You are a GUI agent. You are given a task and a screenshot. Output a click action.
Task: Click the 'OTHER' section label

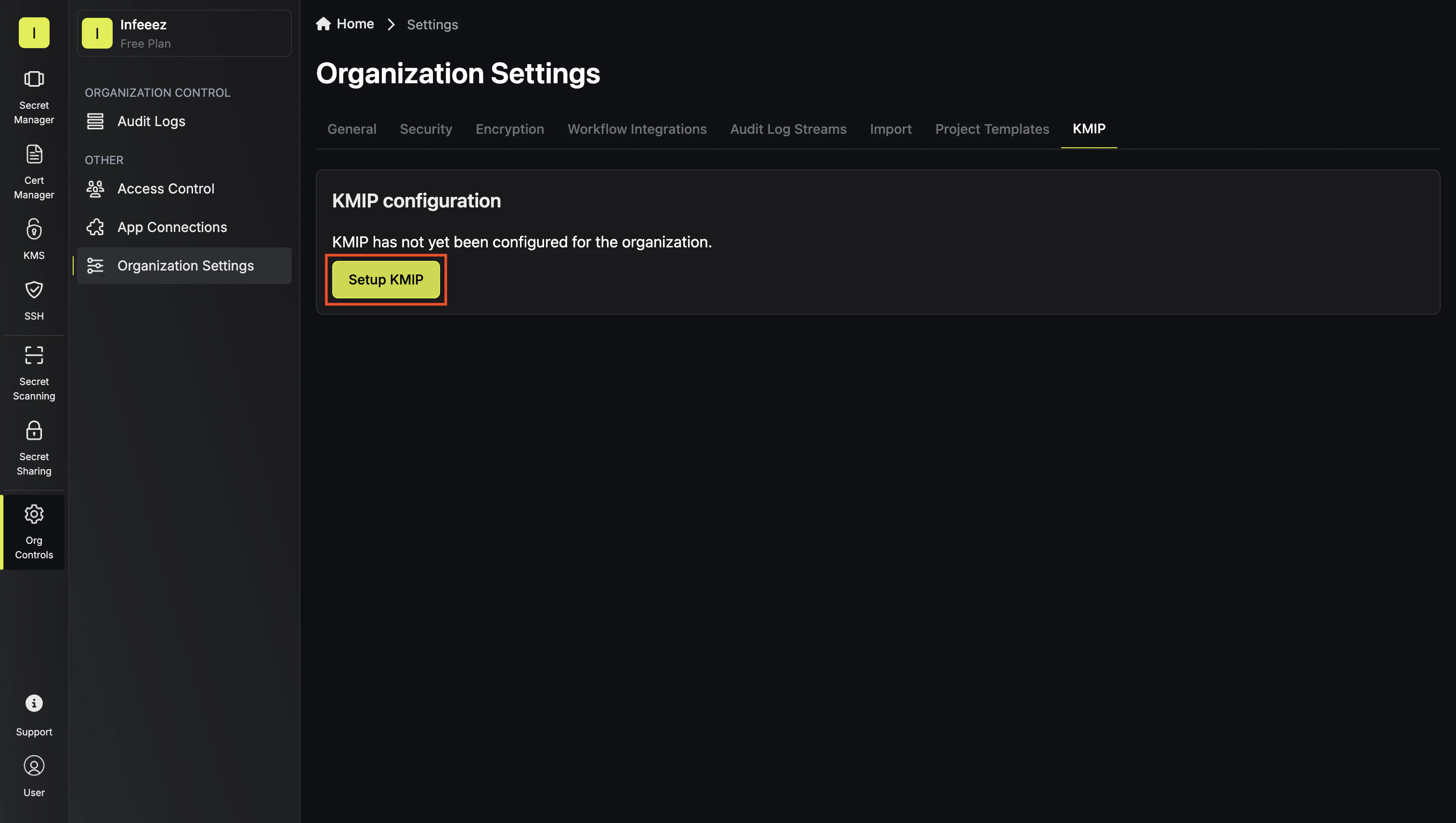tap(104, 160)
